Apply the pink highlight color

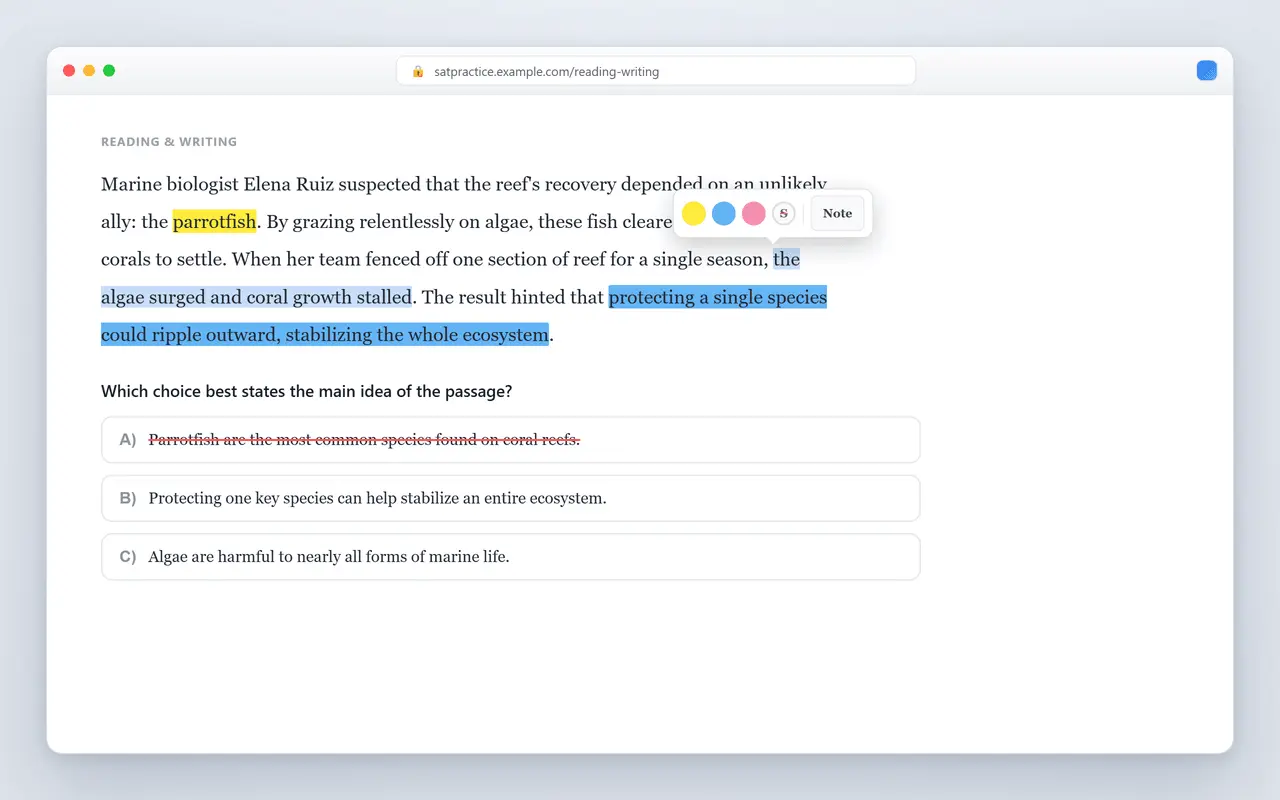click(x=754, y=213)
